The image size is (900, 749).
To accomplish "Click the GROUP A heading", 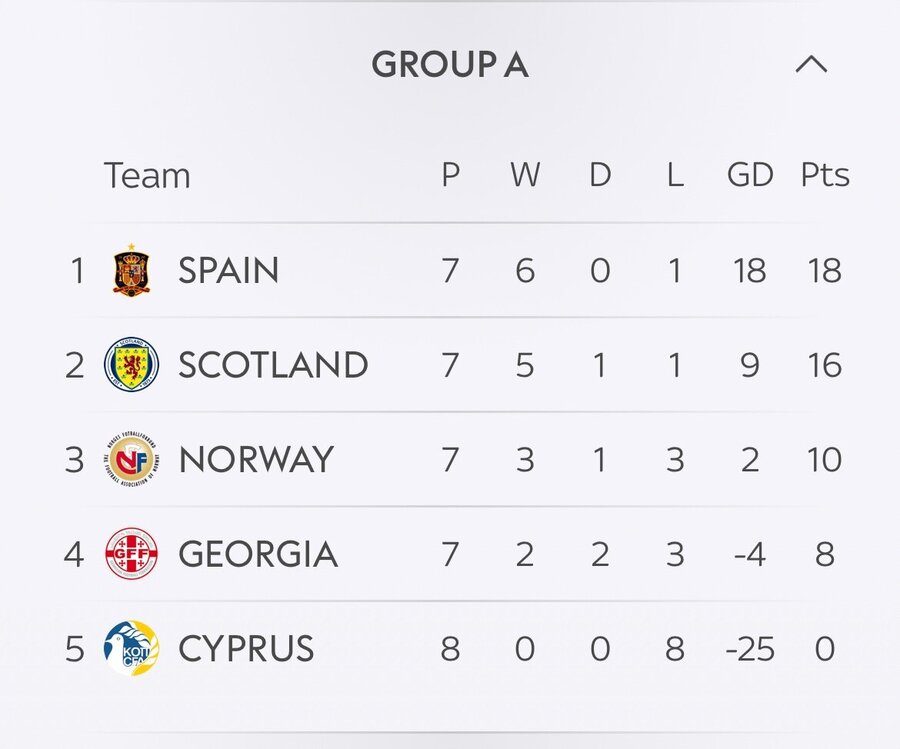I will point(450,64).
